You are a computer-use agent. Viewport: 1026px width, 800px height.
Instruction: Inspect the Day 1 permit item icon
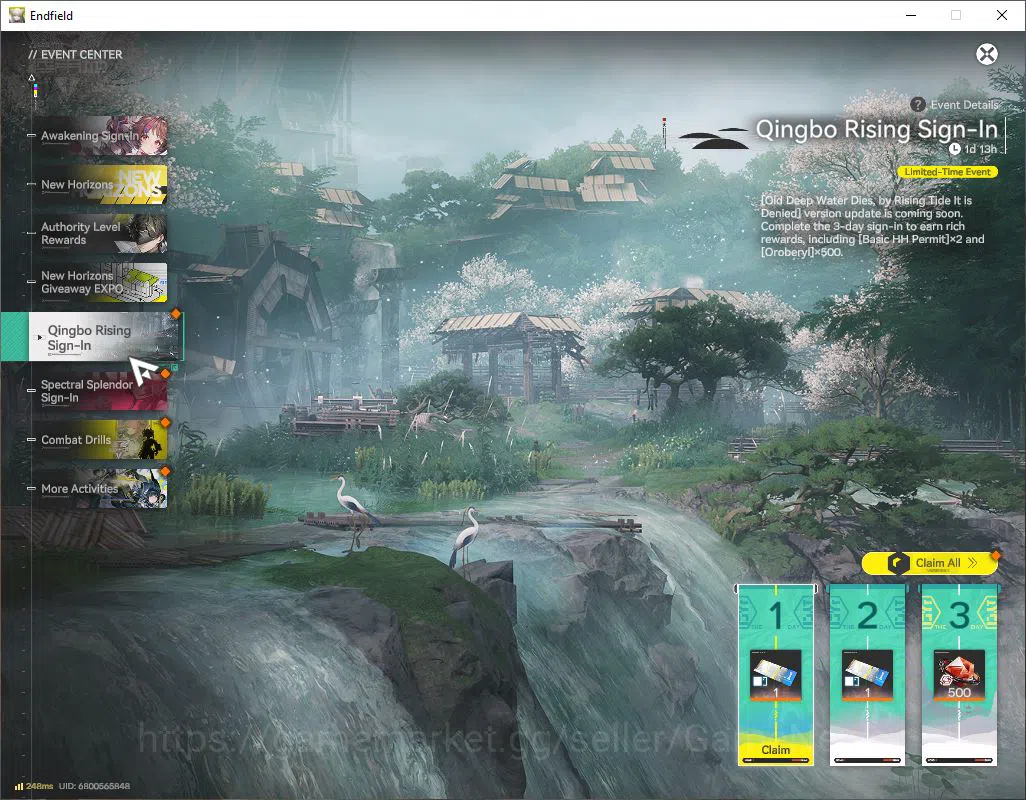(x=775, y=675)
